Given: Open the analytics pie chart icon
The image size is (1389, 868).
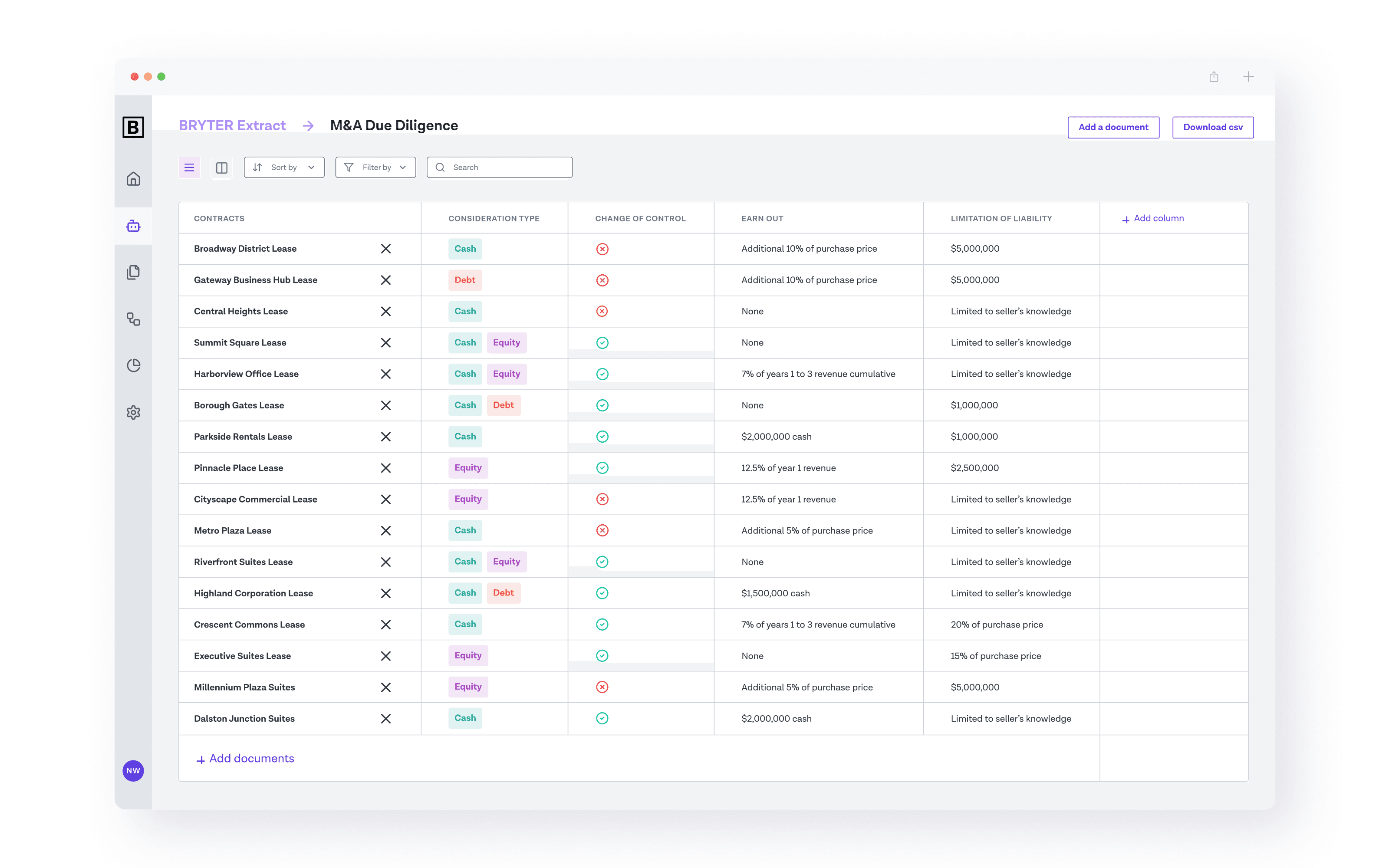Looking at the screenshot, I should (133, 365).
